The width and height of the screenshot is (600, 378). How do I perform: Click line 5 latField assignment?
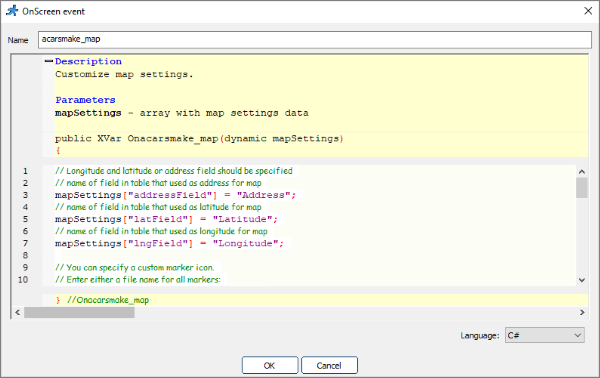166,219
